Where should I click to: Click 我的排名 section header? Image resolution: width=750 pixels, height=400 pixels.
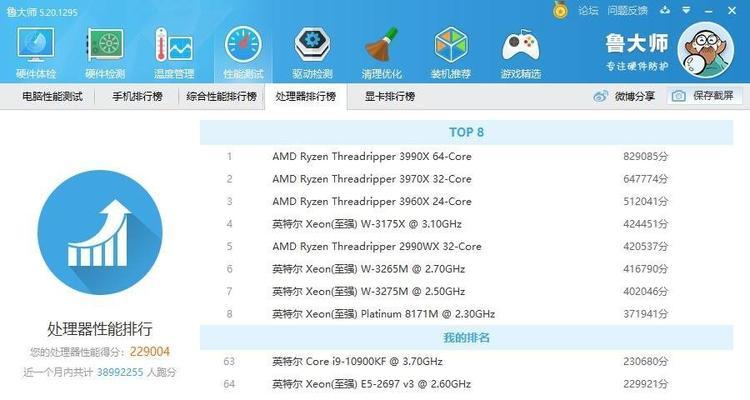(x=466, y=337)
